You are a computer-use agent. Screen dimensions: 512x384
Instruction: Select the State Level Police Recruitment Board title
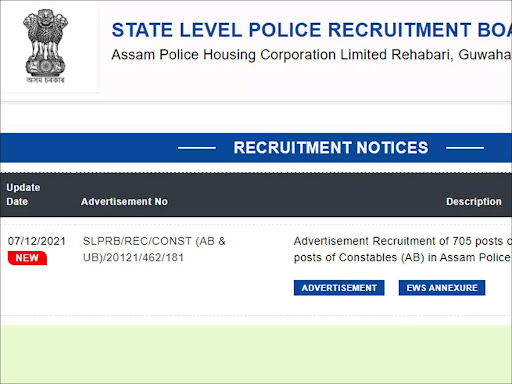tap(312, 30)
